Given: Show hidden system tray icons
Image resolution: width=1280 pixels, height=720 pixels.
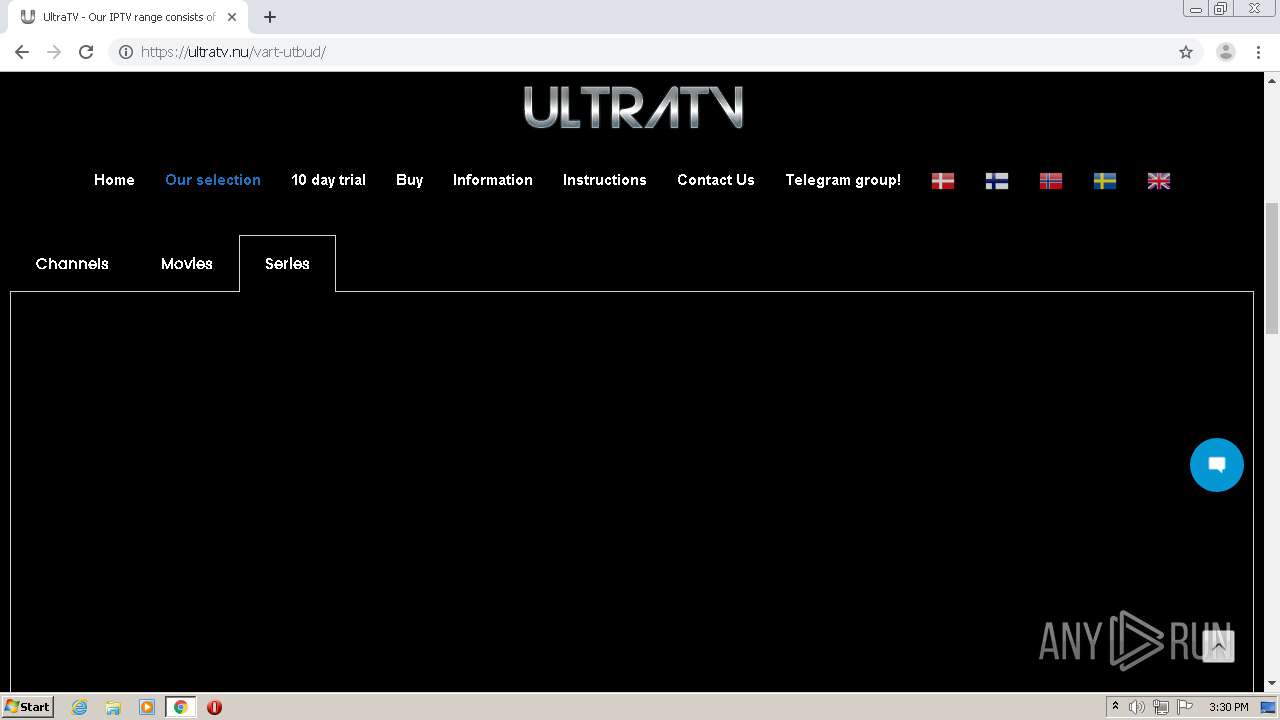Looking at the screenshot, I should point(1115,707).
